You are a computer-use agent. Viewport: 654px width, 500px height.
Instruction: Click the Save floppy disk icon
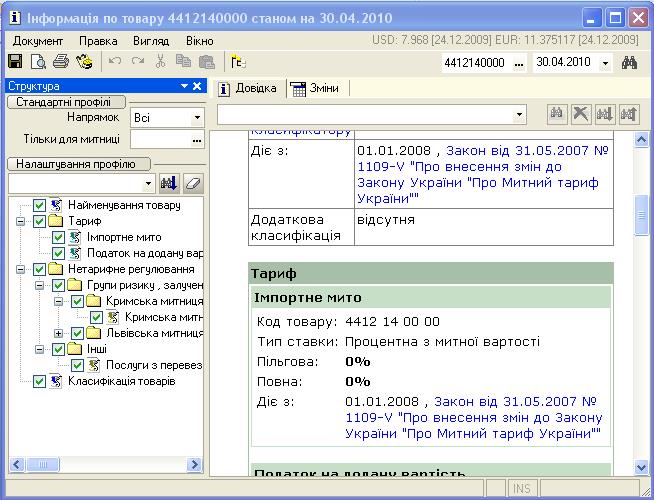point(15,62)
